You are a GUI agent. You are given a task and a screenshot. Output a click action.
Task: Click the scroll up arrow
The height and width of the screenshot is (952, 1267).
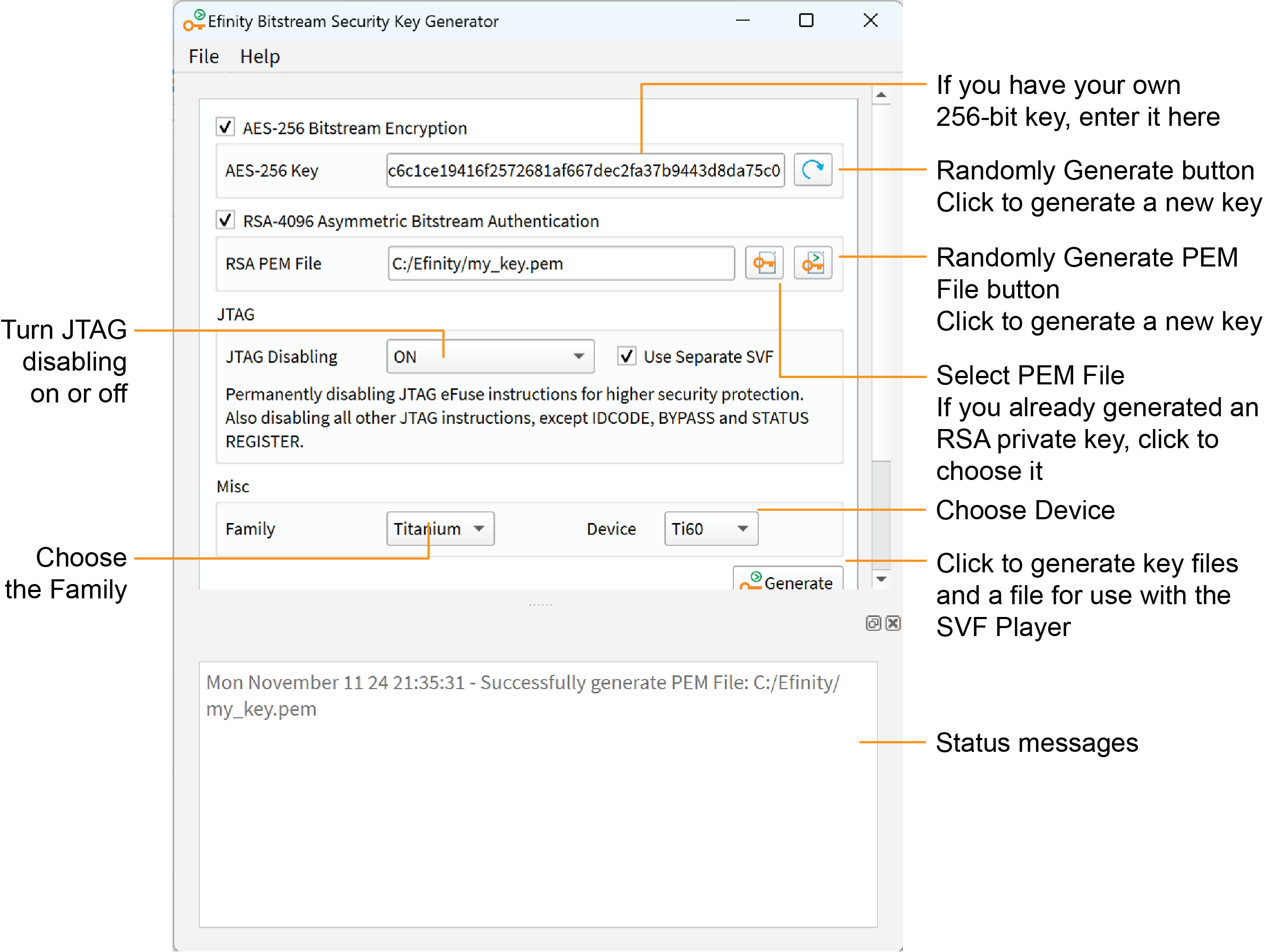click(x=881, y=95)
